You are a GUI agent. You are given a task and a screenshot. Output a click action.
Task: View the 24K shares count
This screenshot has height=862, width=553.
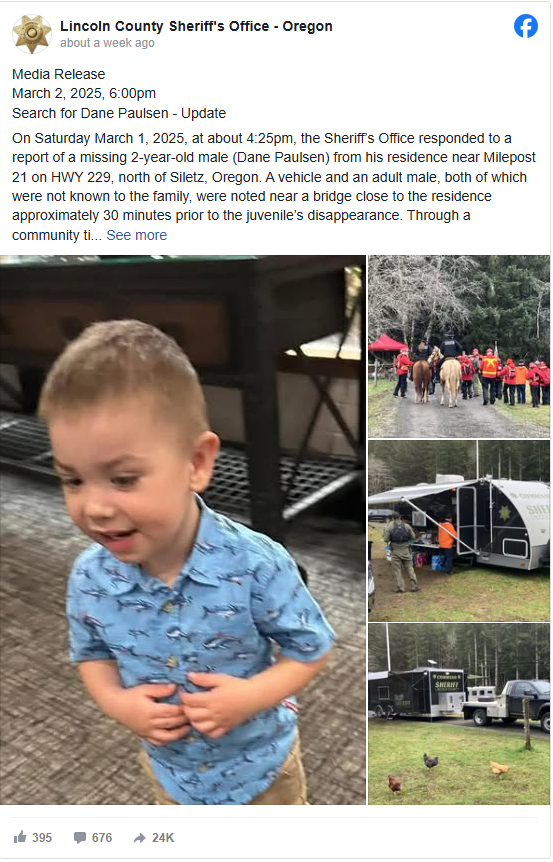(163, 837)
